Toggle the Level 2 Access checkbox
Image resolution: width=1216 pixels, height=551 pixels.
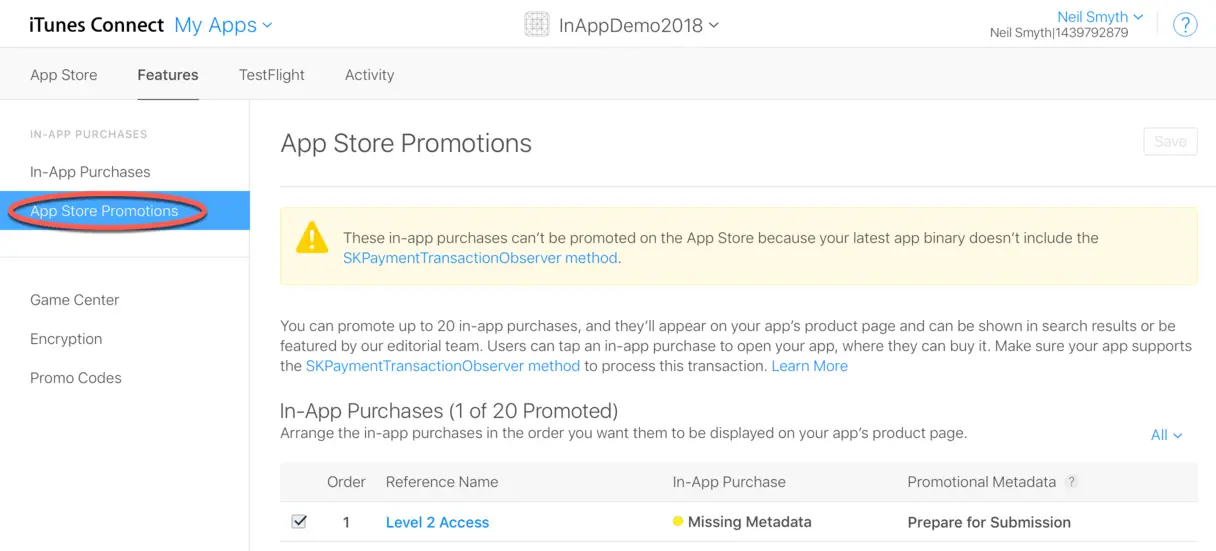coord(299,522)
